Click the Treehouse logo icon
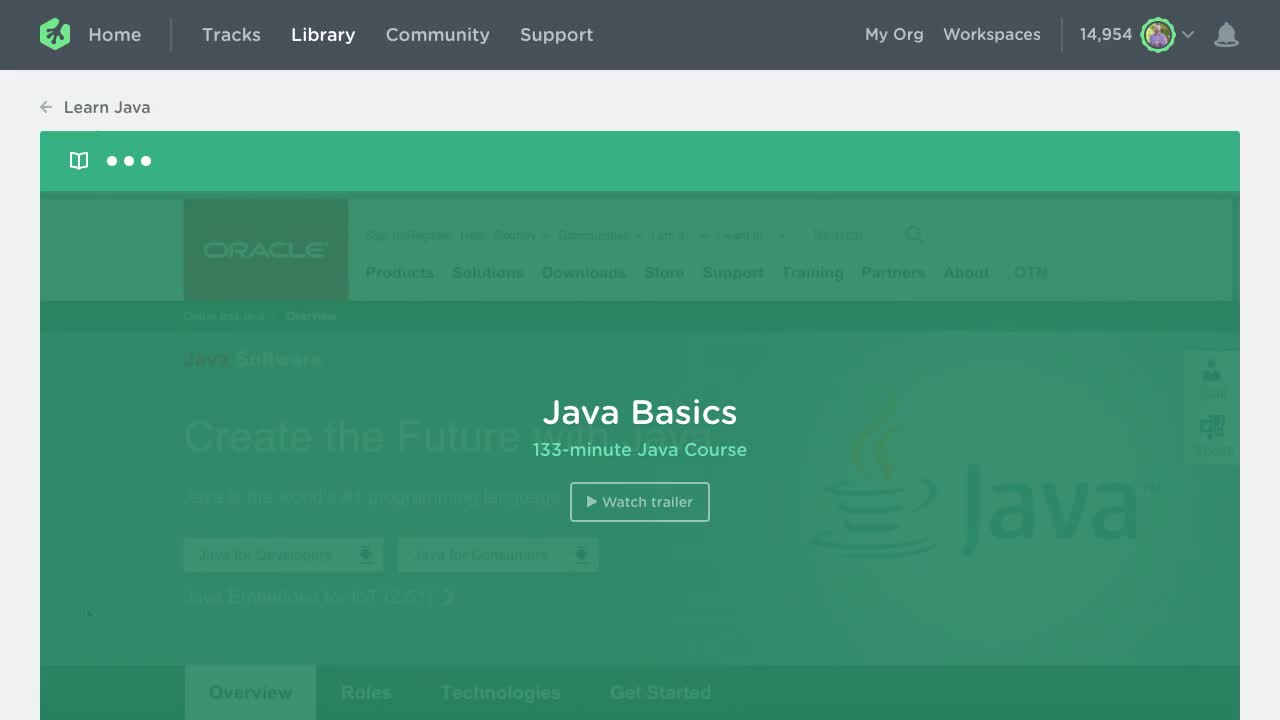This screenshot has height=720, width=1280. point(55,34)
